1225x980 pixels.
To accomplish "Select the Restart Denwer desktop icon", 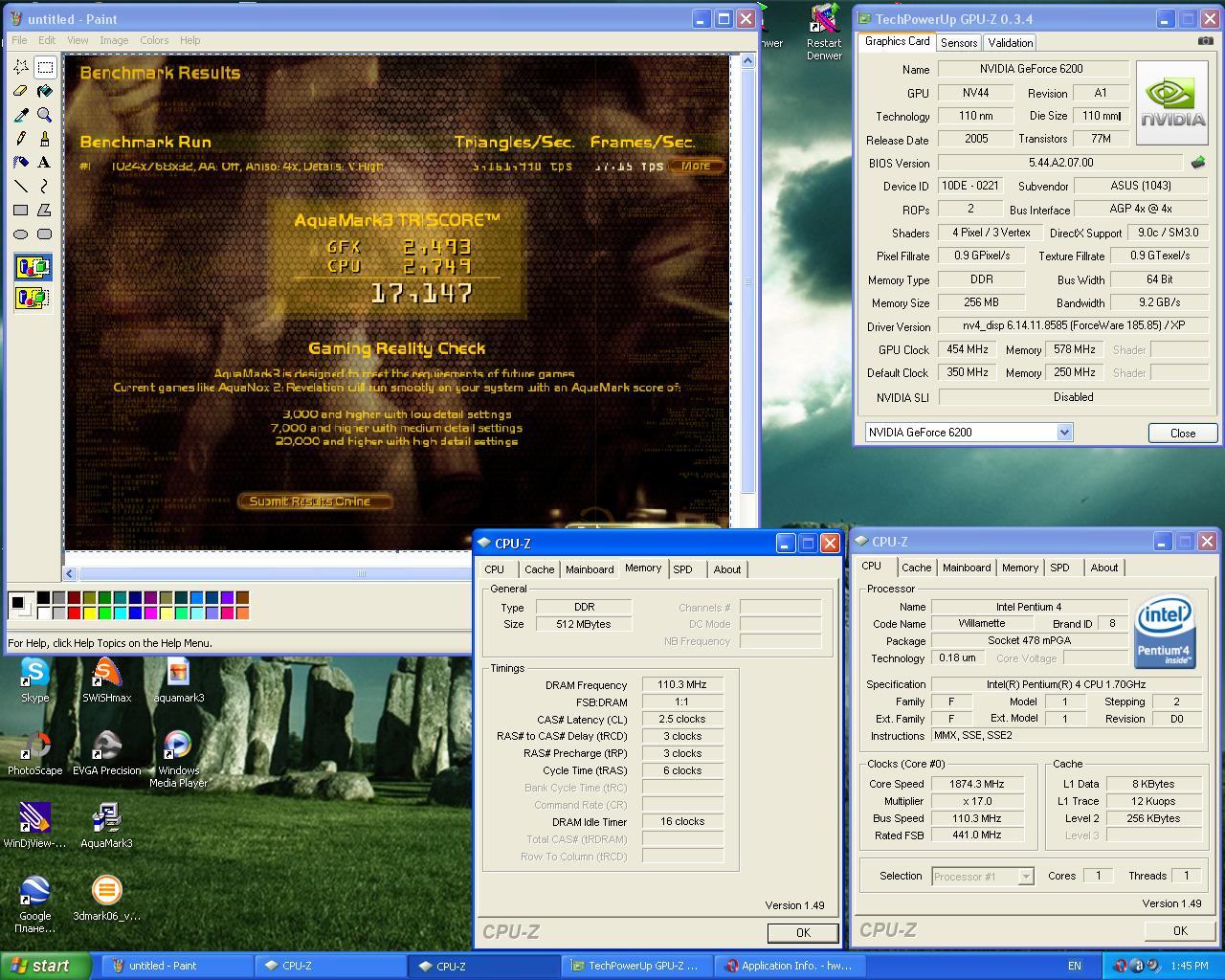I will (x=824, y=33).
